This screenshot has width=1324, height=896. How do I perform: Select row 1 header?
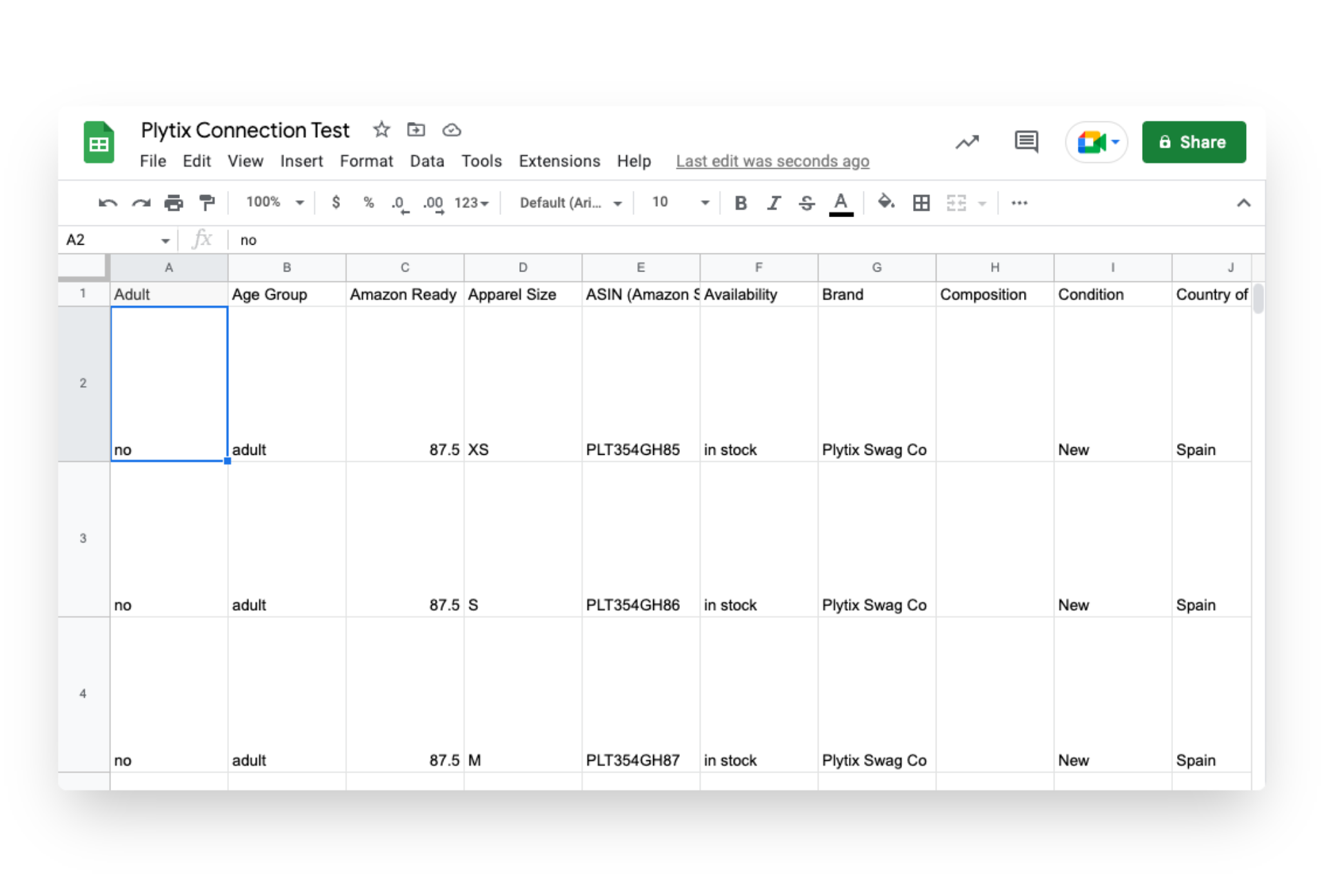pyautogui.click(x=83, y=294)
